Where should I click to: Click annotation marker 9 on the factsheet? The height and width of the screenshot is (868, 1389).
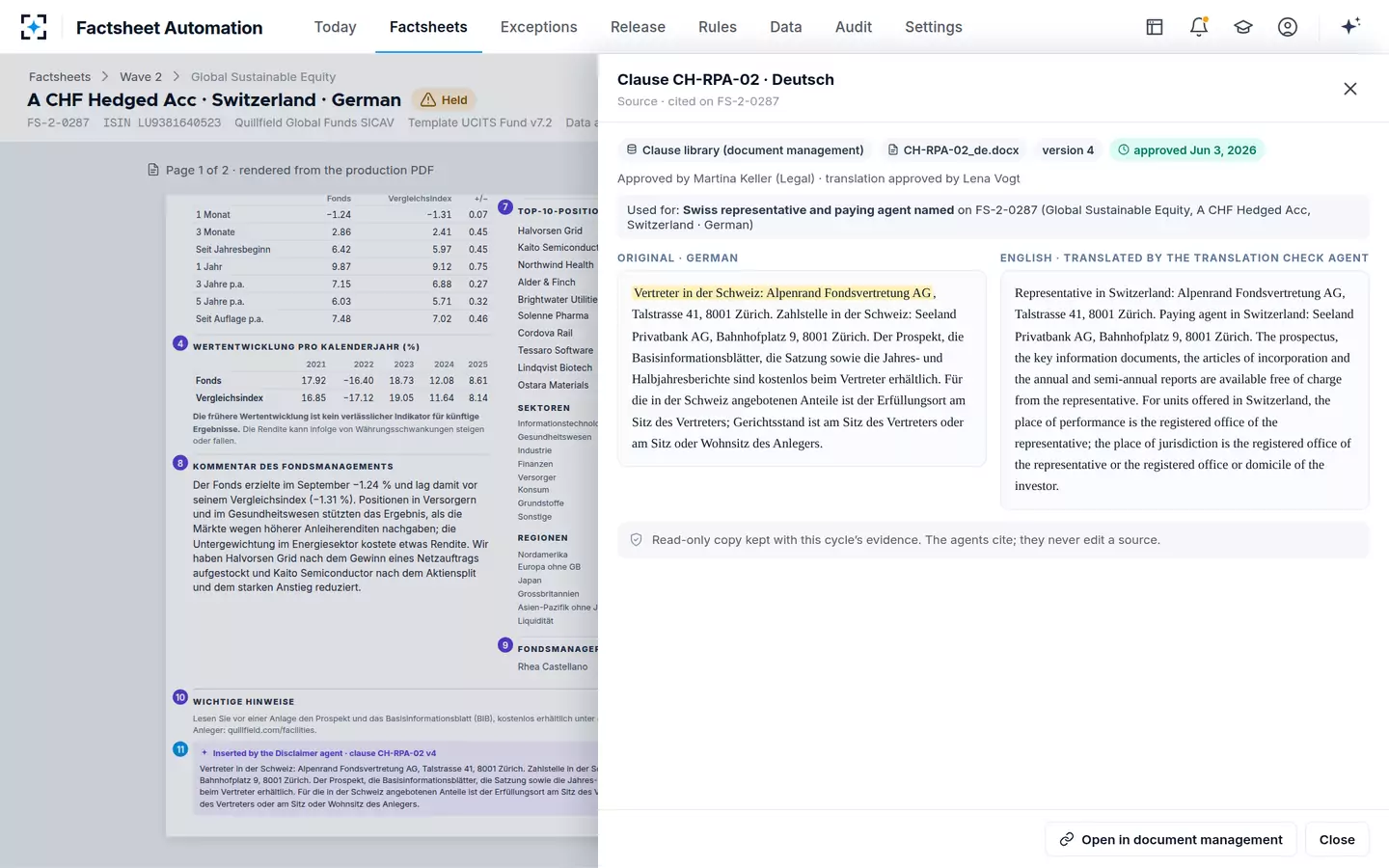505,645
